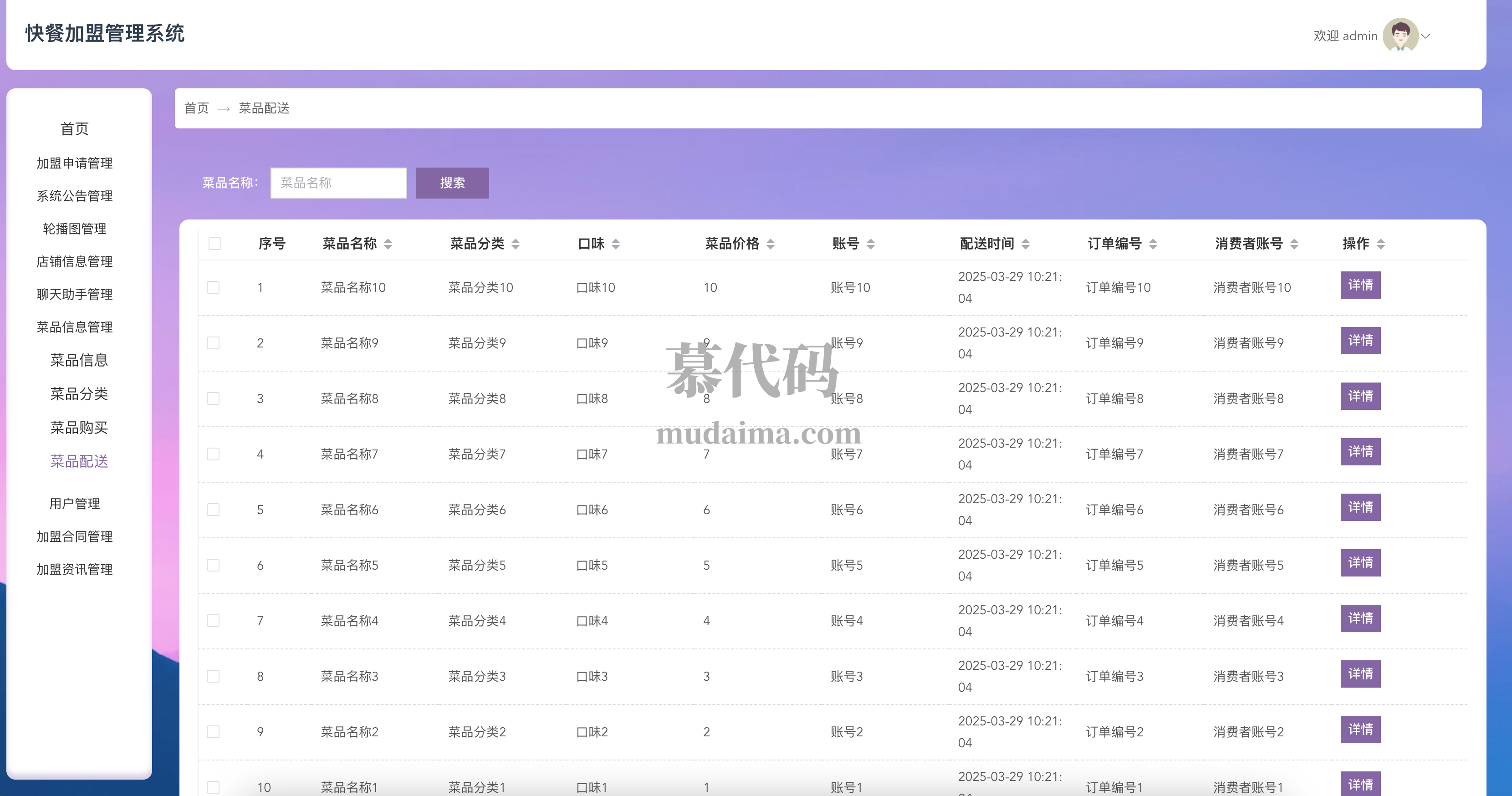Sort by 配送时间 column arrows

coord(1026,244)
